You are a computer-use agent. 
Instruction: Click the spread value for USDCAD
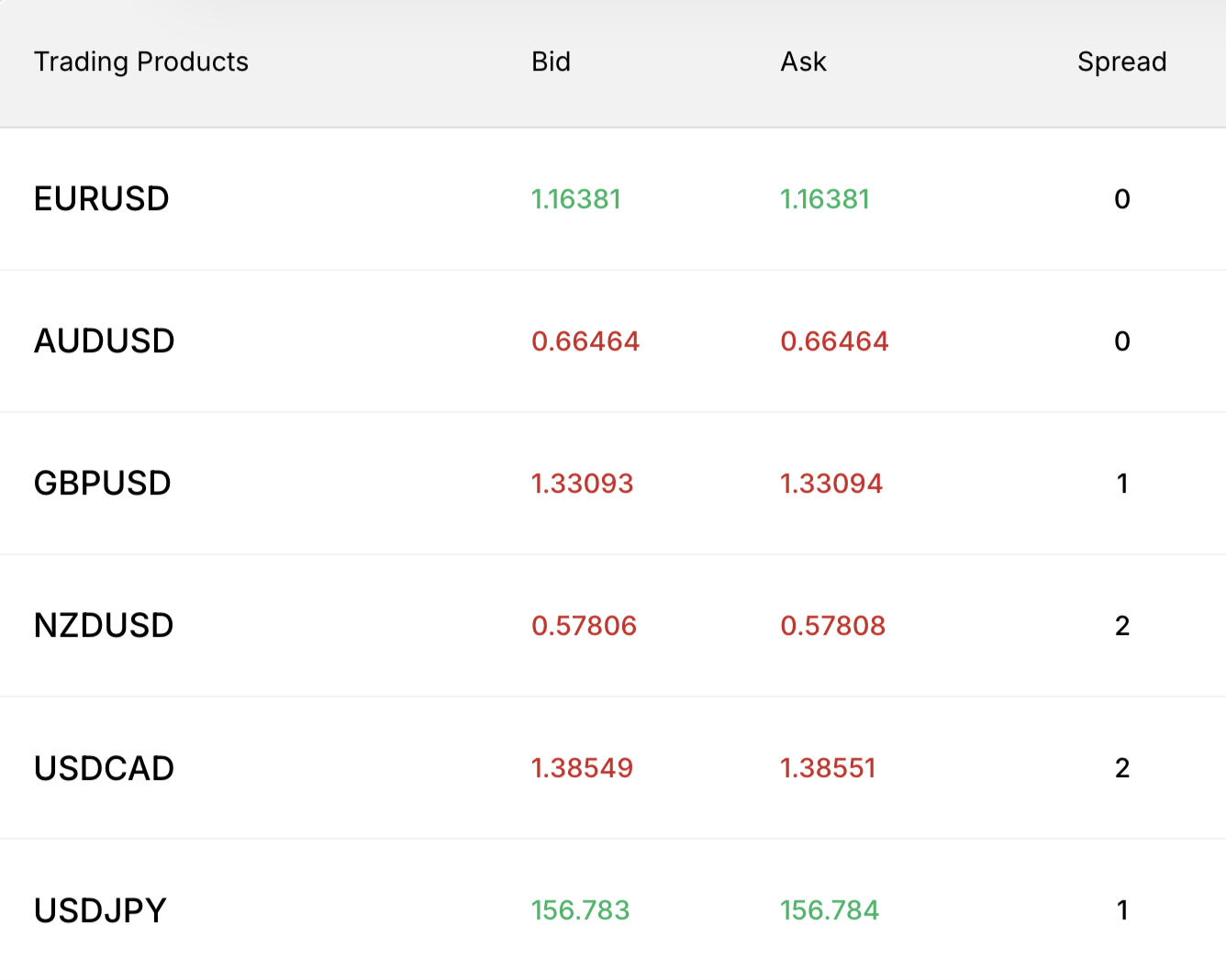(1122, 768)
